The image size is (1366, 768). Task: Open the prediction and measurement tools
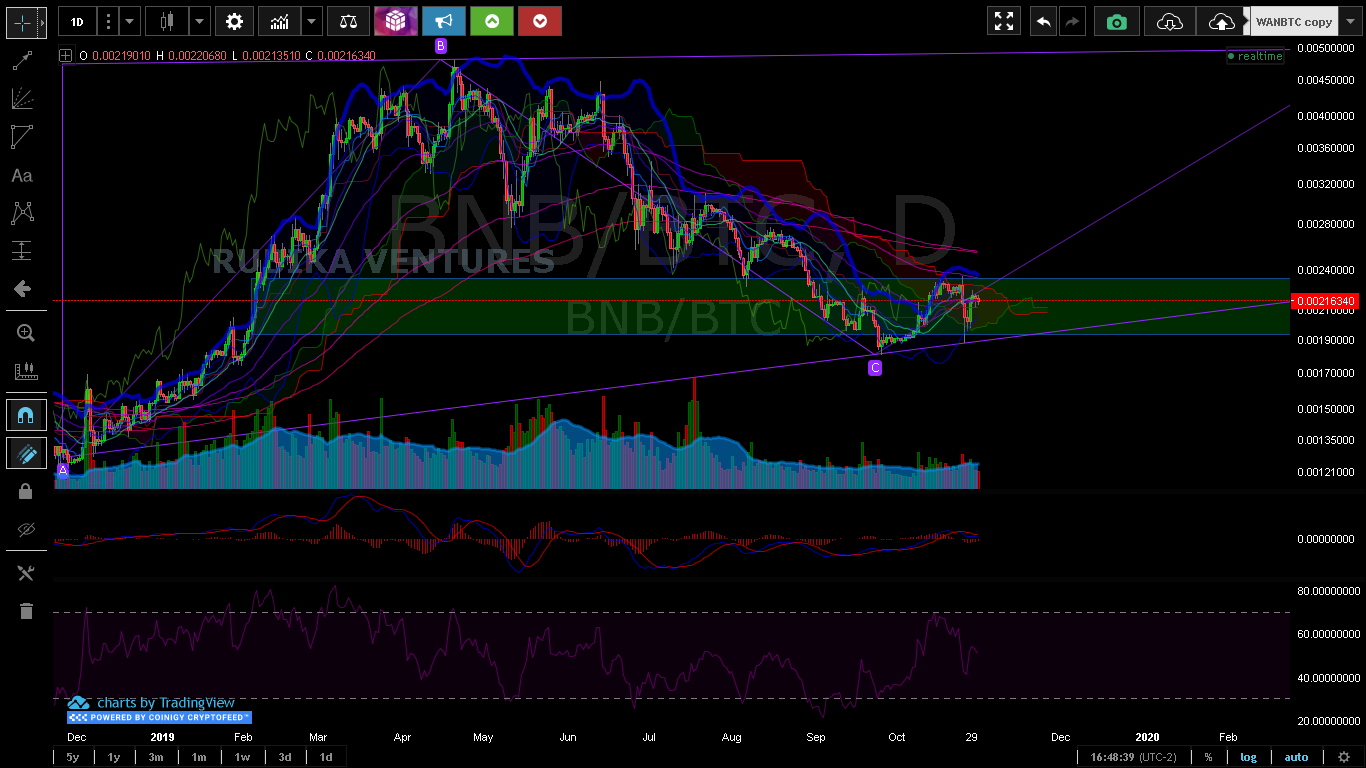tap(21, 251)
